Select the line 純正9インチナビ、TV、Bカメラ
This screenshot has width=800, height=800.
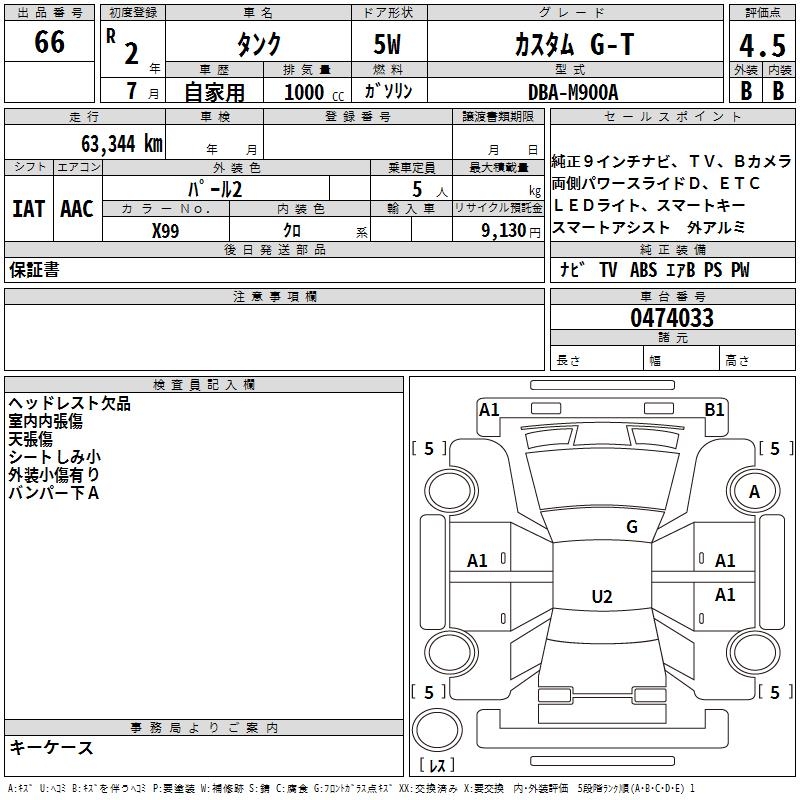[x=671, y=161]
